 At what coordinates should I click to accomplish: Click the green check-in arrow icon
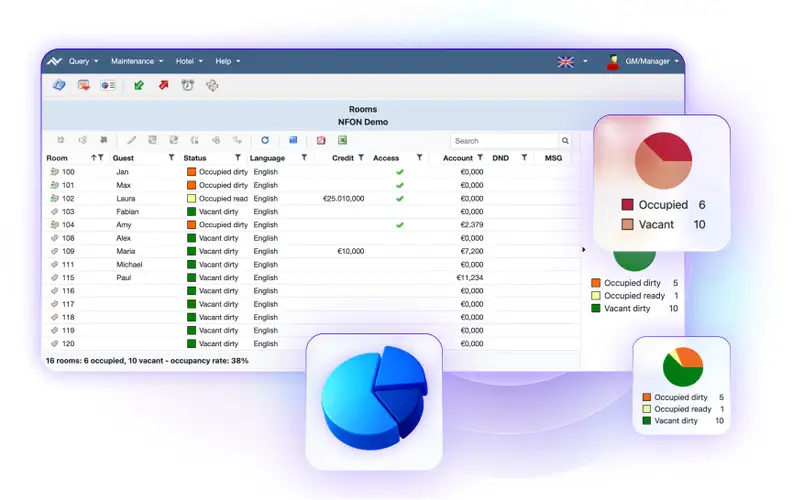[x=139, y=86]
